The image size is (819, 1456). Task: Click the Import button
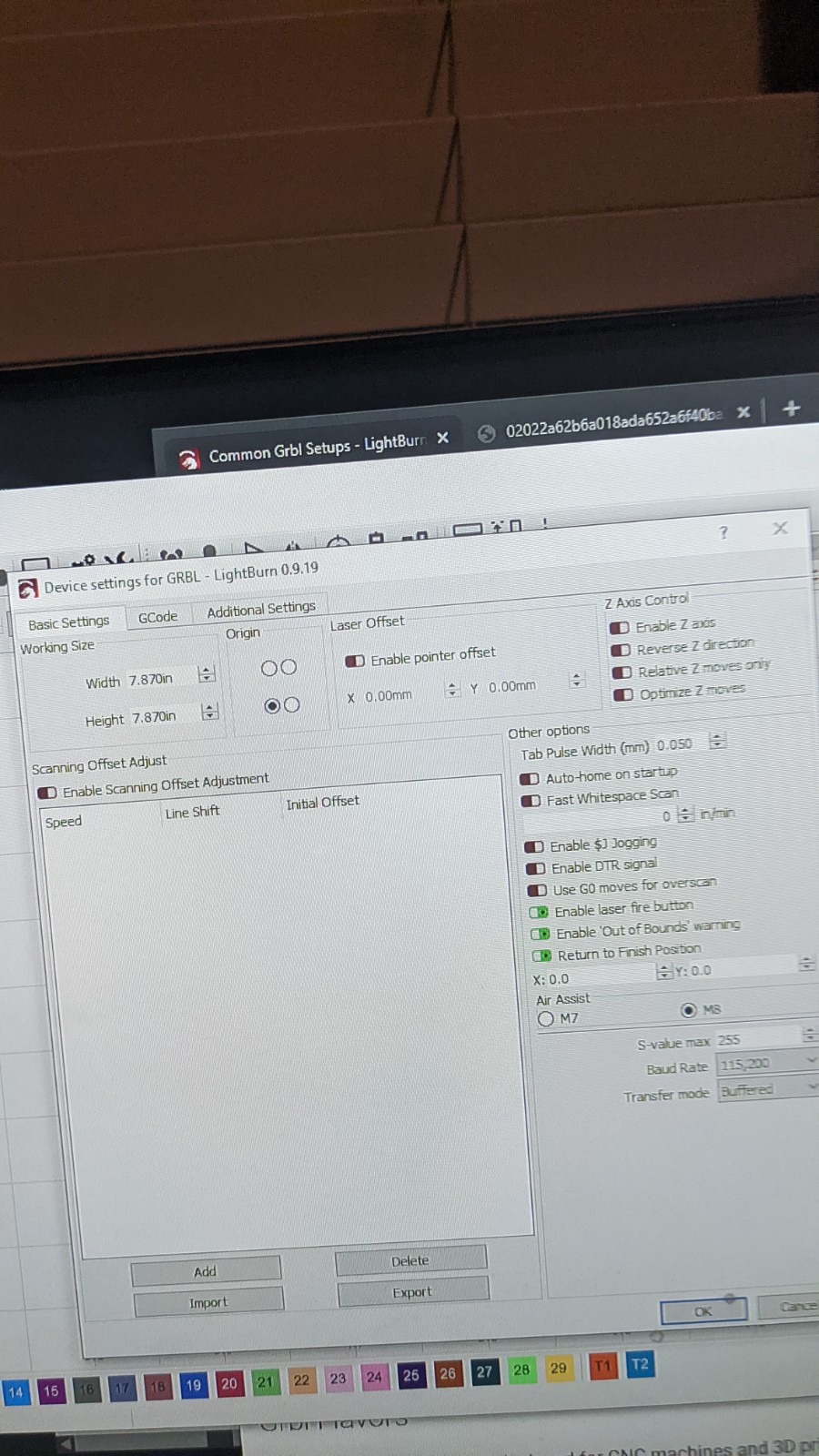point(208,1302)
